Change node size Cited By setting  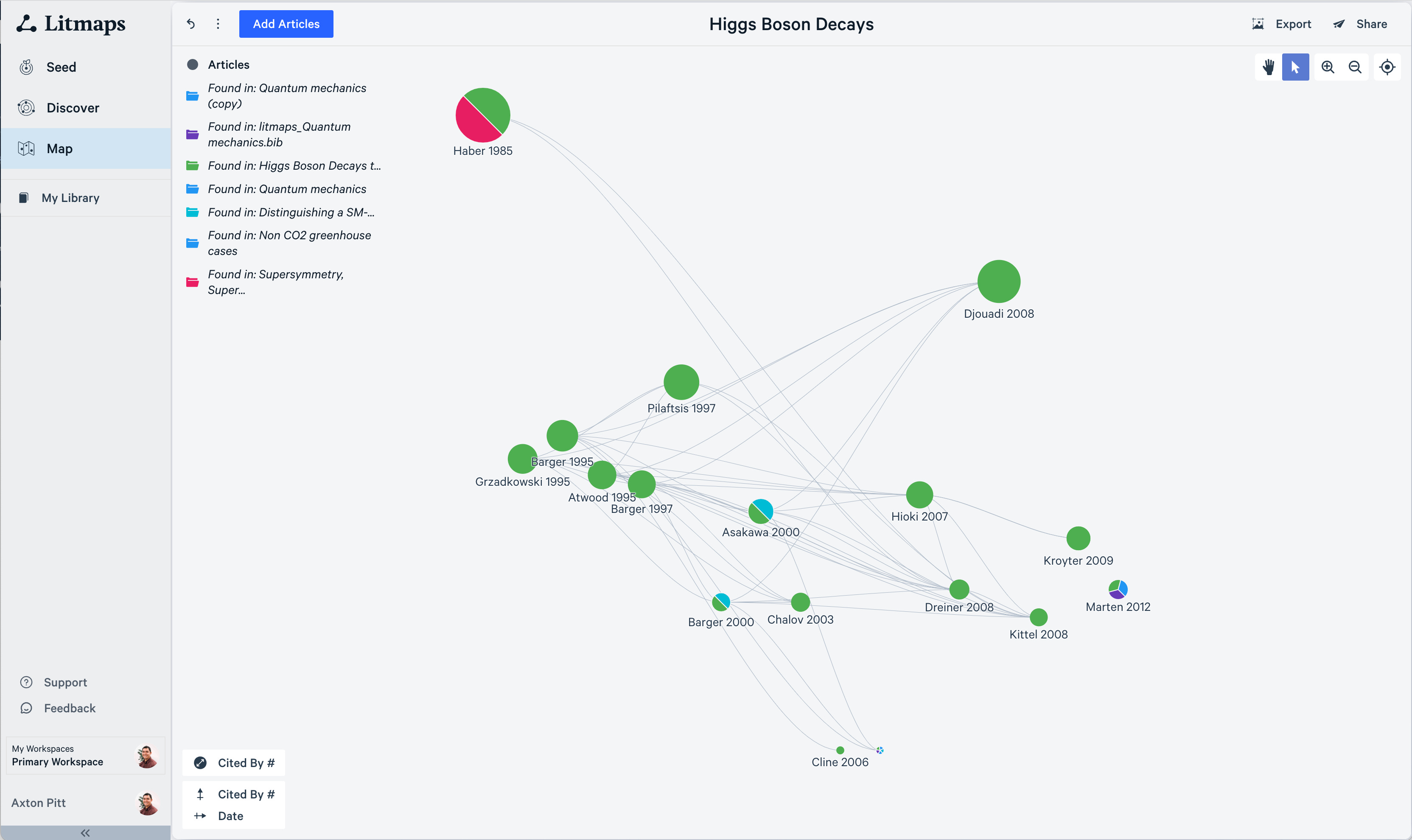pos(234,762)
